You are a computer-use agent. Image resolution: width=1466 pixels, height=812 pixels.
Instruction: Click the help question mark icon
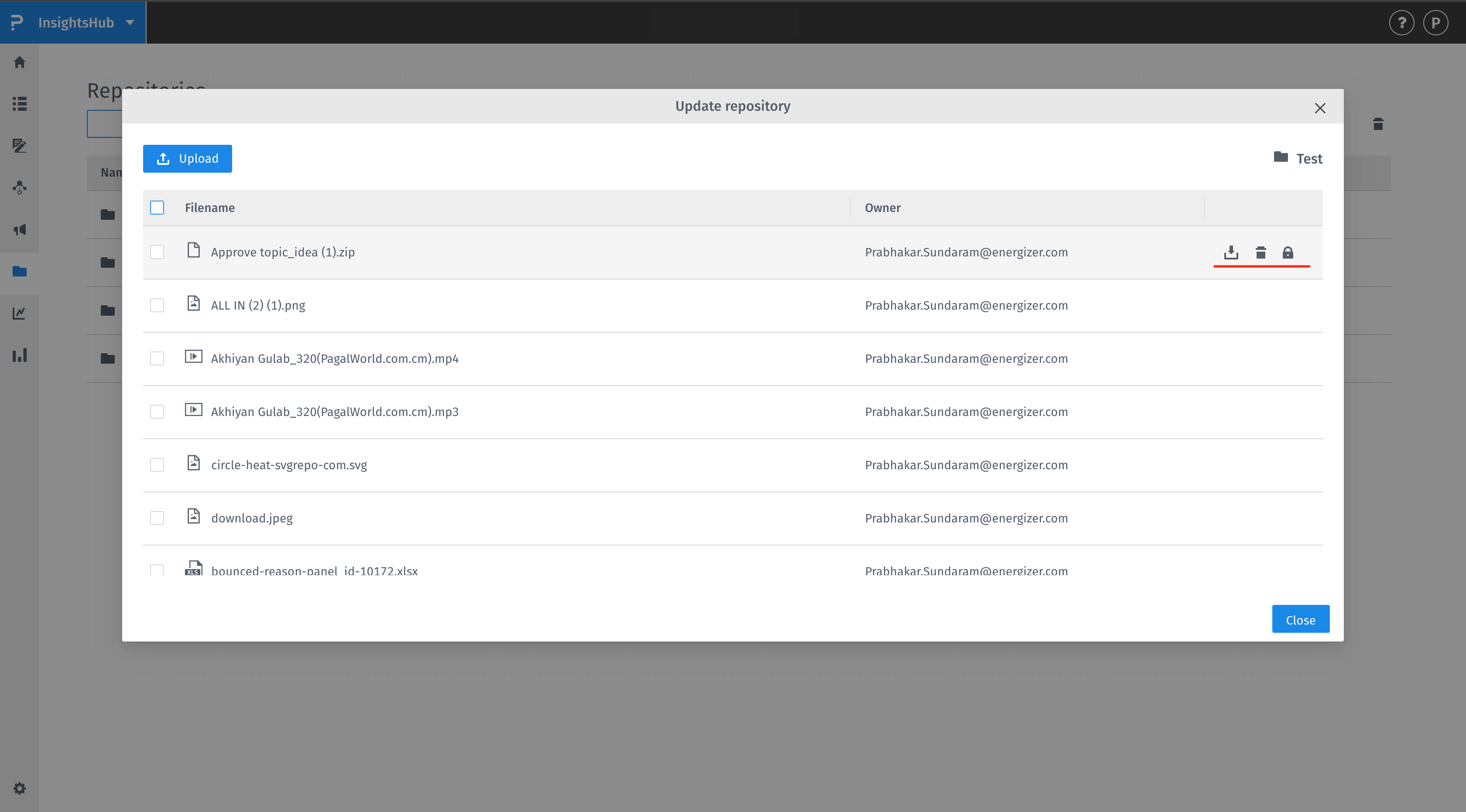click(x=1401, y=23)
